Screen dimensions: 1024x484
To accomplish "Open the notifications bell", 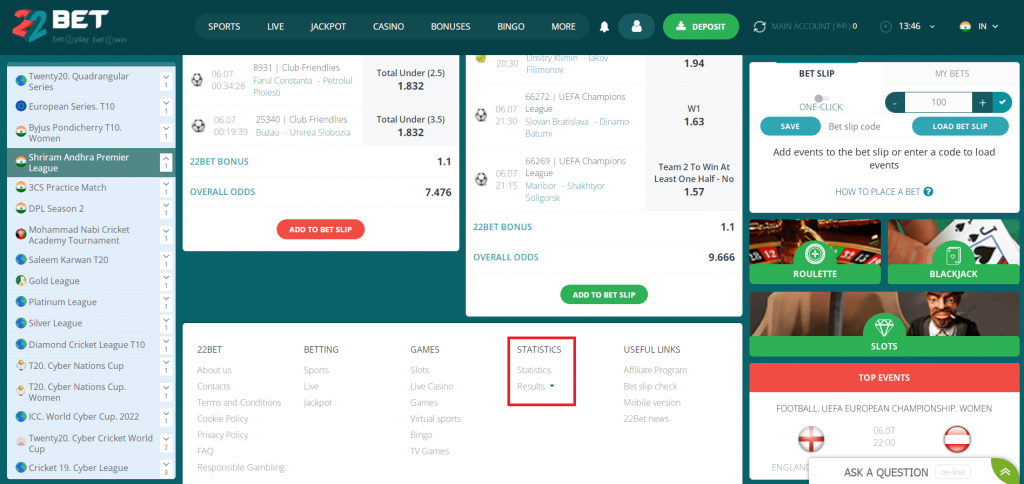I will (x=604, y=26).
